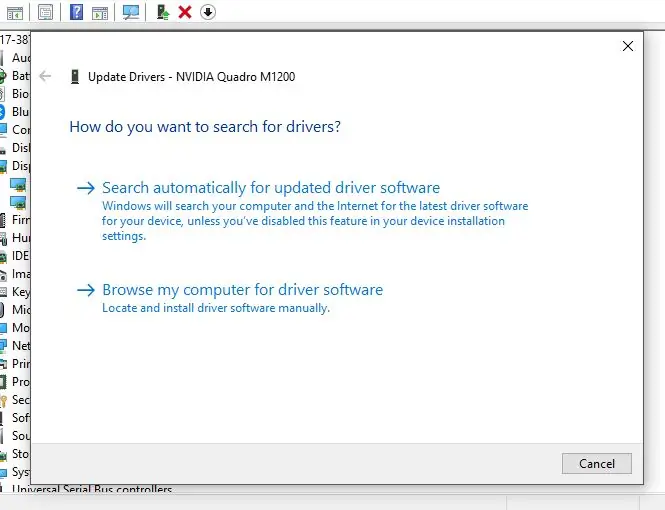The image size is (665, 510).
Task: Select the System devices tree entry
Action: click(21, 472)
